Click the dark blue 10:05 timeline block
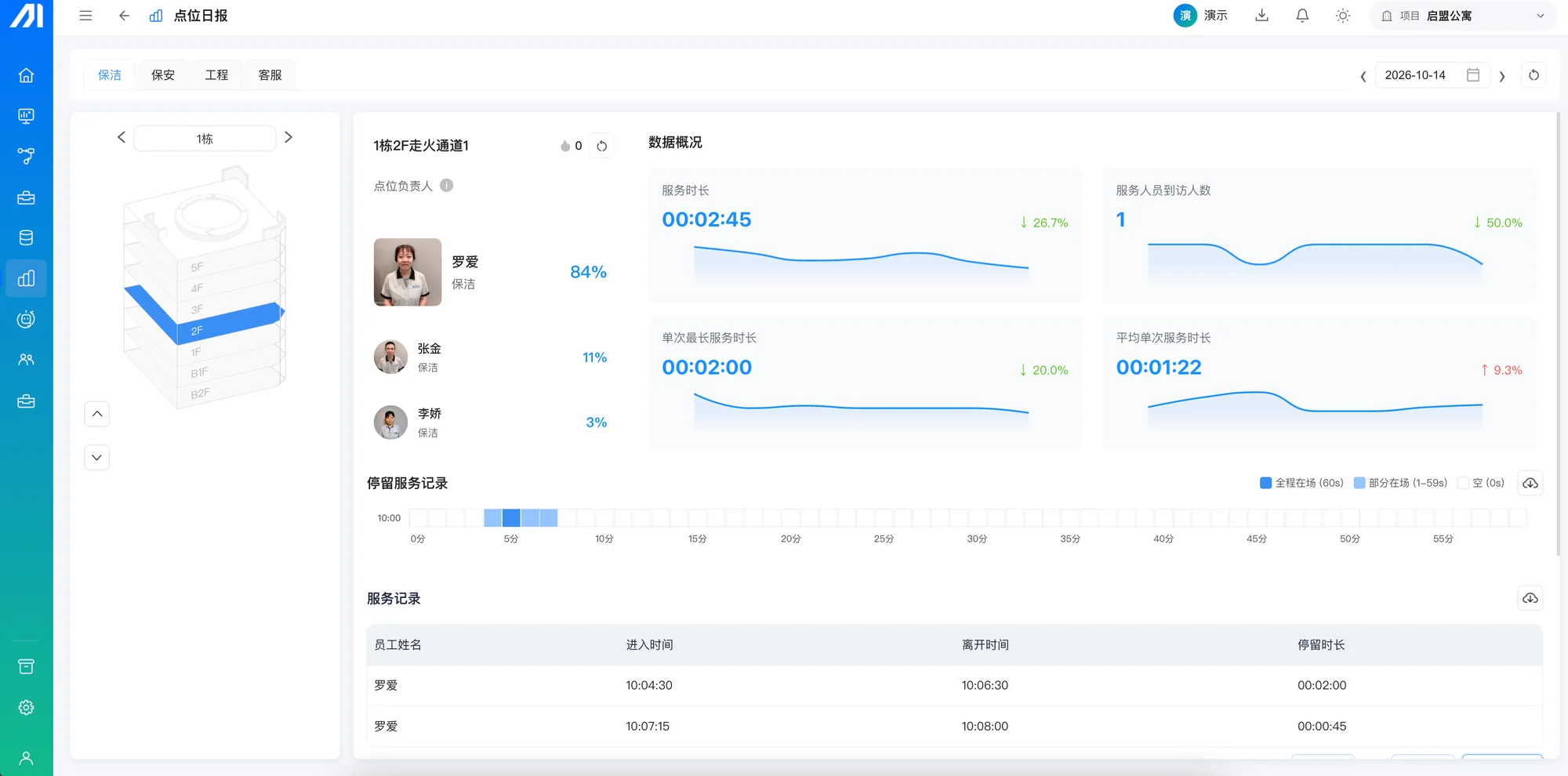 [511, 517]
